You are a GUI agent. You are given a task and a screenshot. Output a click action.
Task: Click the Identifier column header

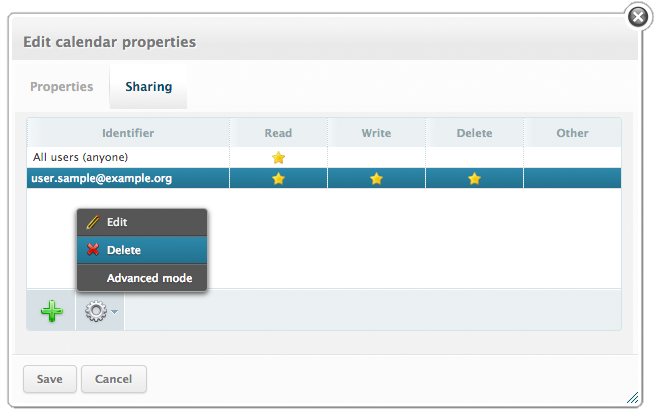(128, 133)
